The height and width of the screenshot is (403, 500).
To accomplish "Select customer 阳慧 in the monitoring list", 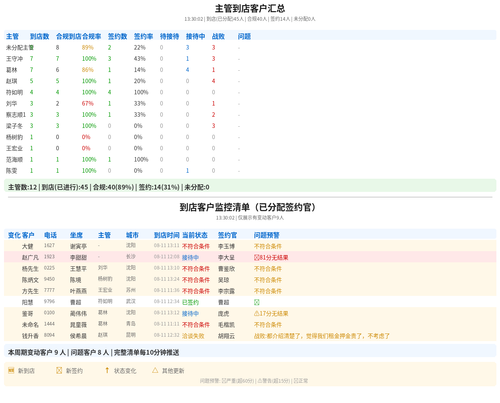I will tap(28, 302).
